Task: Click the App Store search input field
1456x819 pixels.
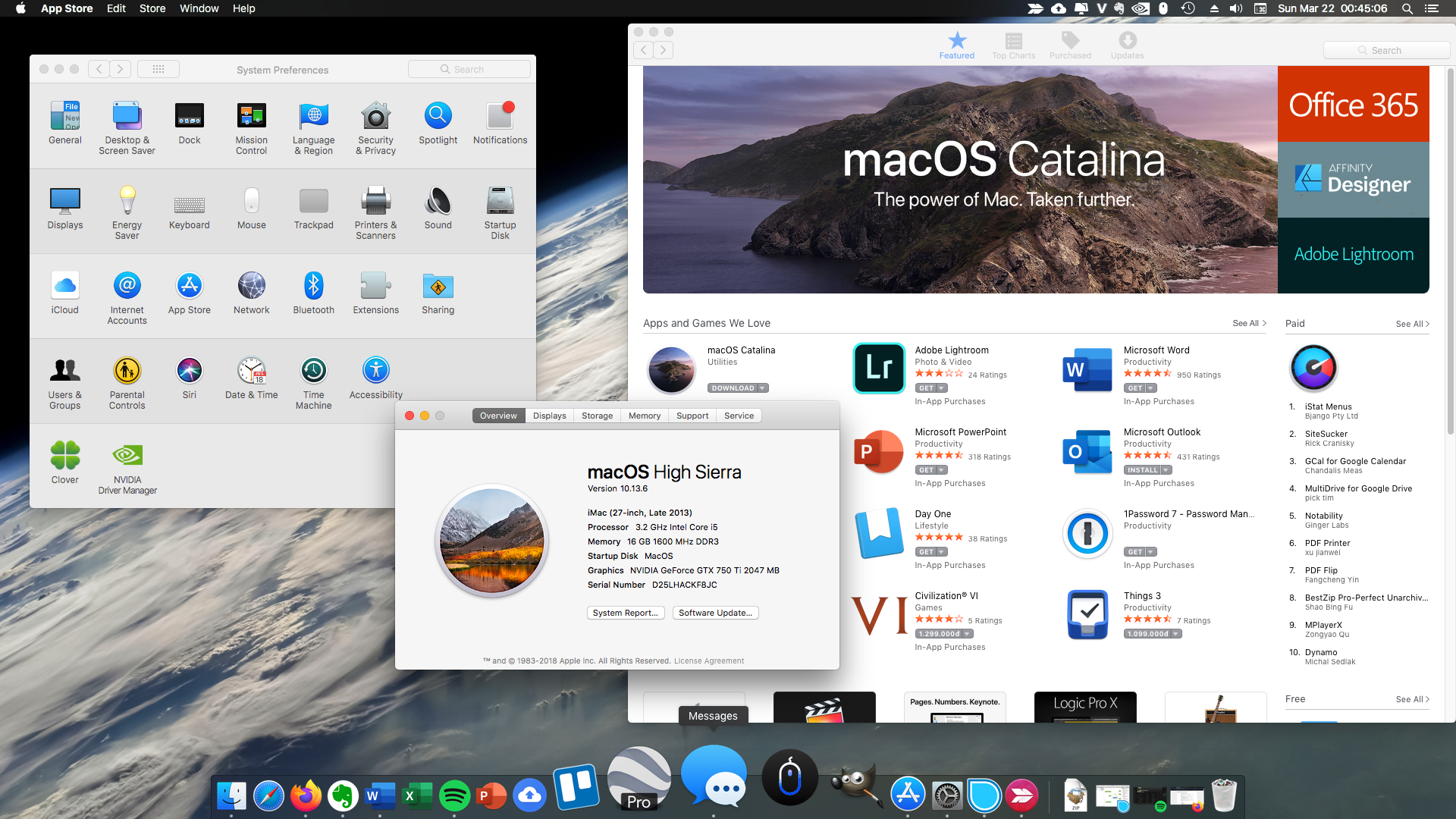Action: pos(1383,49)
